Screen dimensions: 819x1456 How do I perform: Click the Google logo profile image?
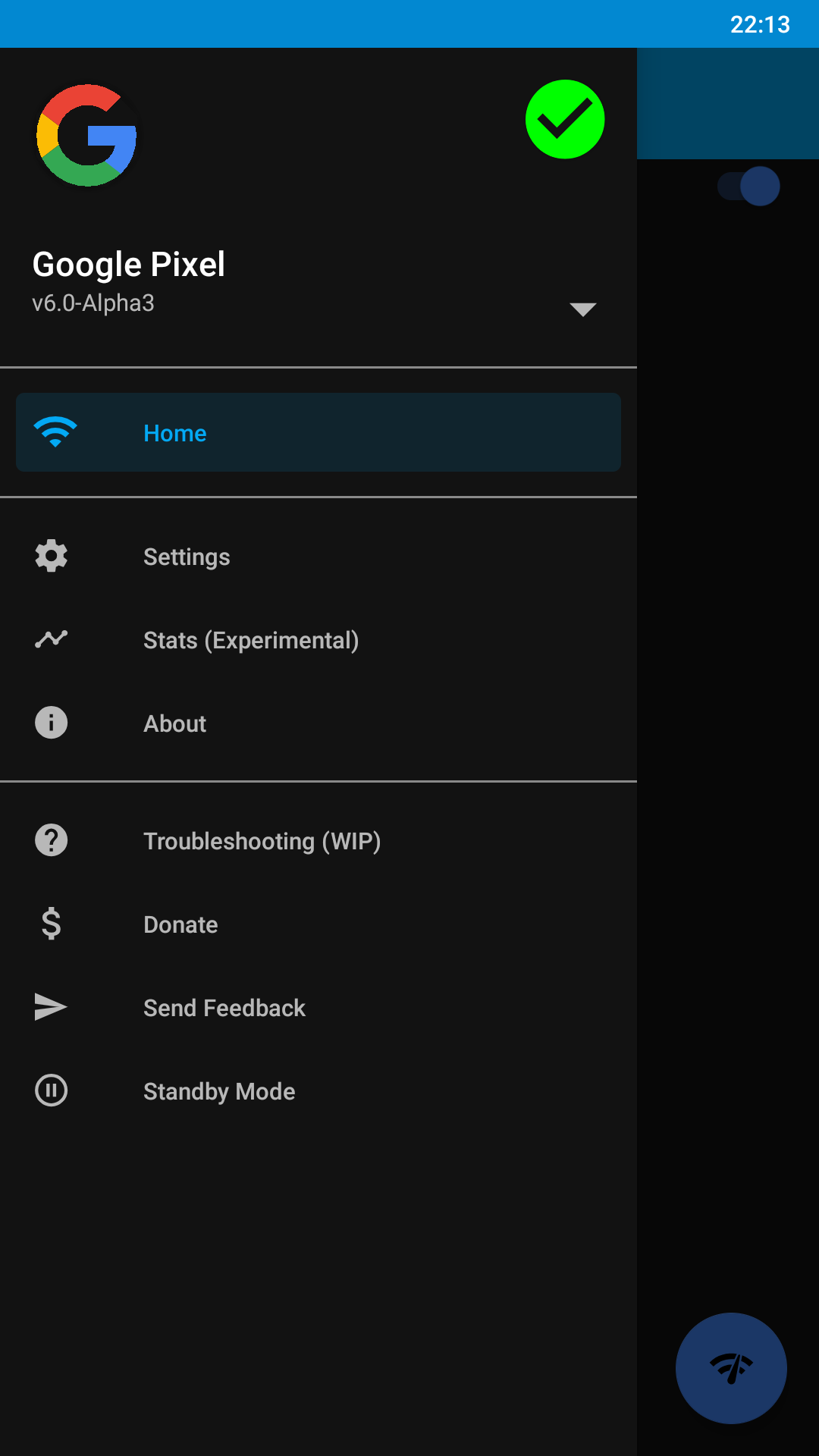coord(86,136)
